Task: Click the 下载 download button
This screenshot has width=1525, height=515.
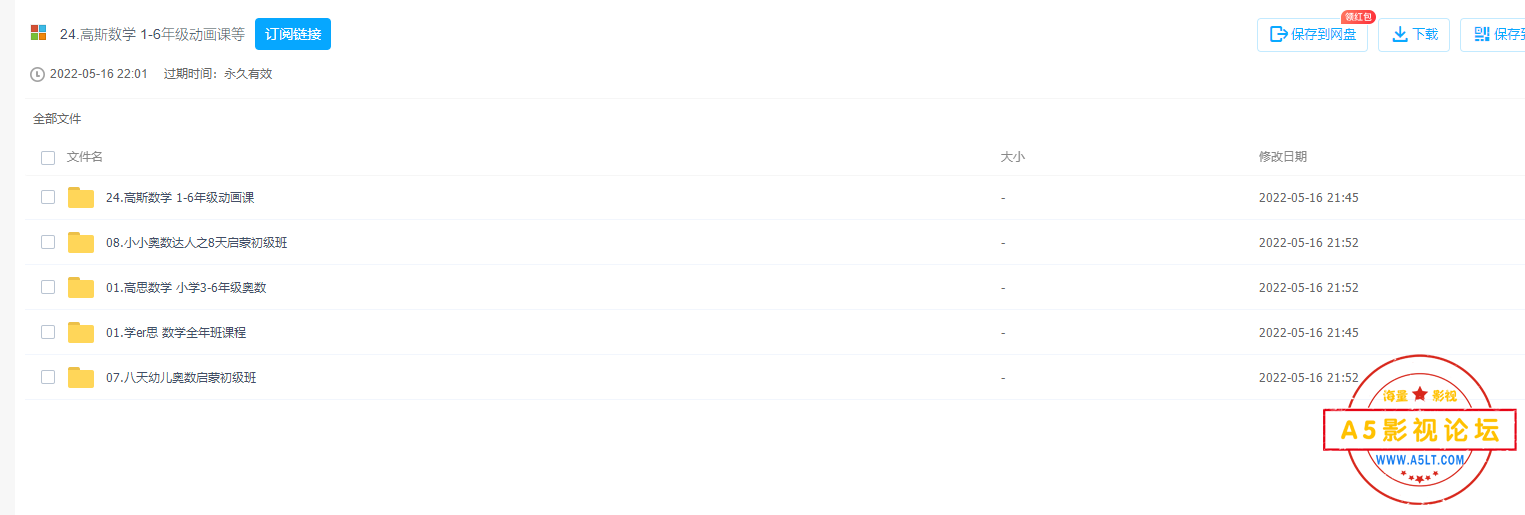Action: 1414,34
